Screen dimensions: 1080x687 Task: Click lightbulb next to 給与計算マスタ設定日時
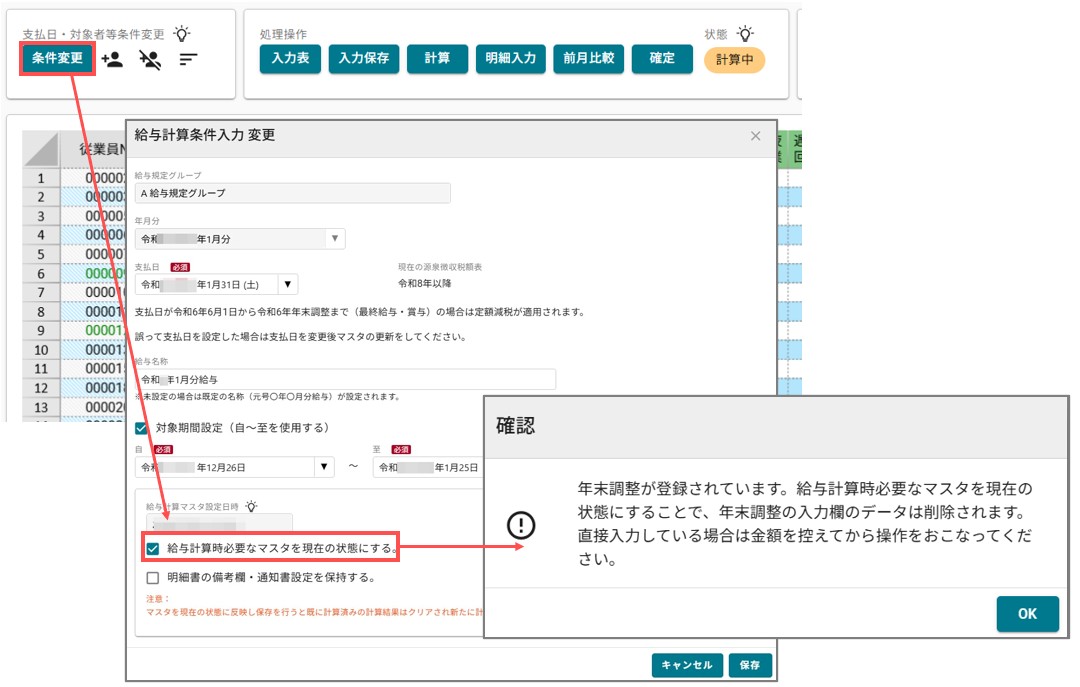[251, 506]
